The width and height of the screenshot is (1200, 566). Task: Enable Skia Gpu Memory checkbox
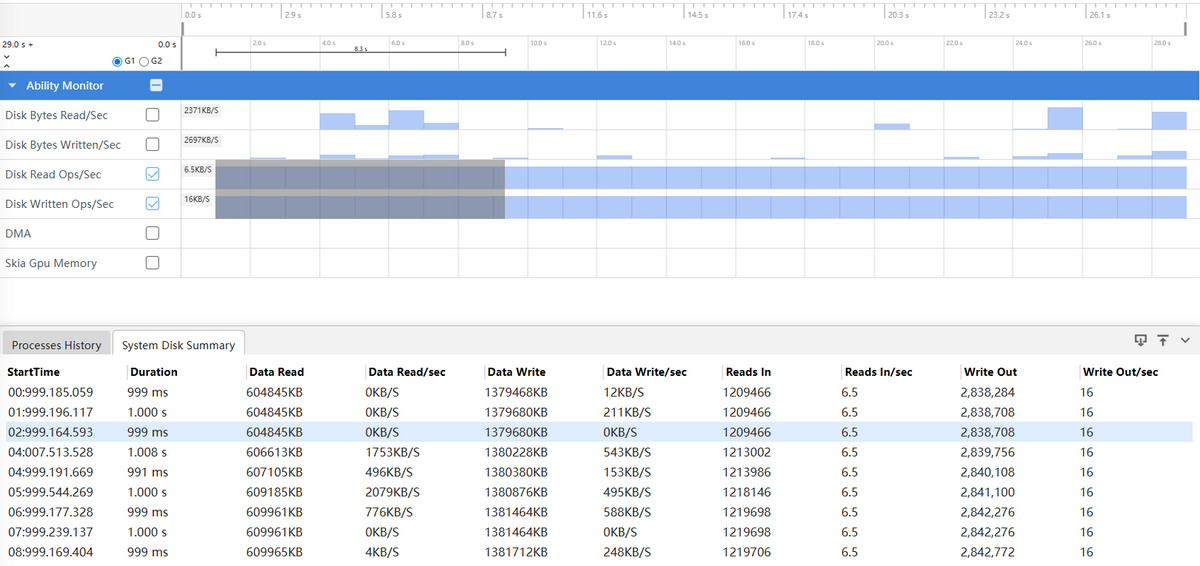pyautogui.click(x=152, y=263)
